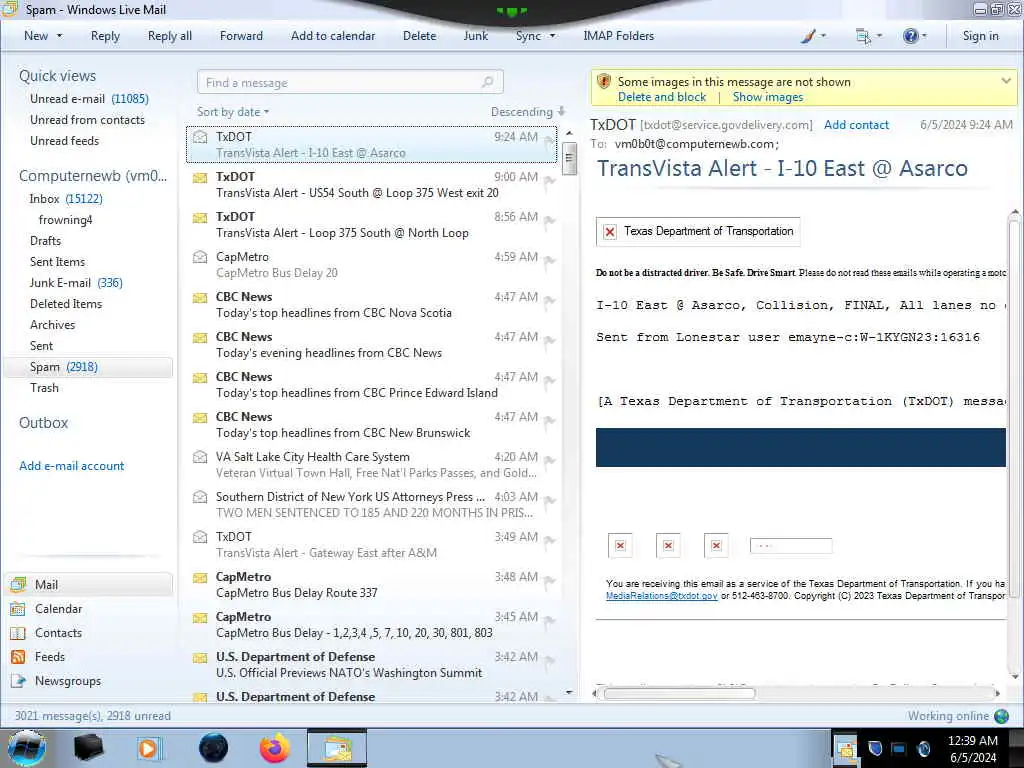This screenshot has height=768, width=1024.
Task: Expand the Sync dropdown arrow
Action: click(x=552, y=36)
